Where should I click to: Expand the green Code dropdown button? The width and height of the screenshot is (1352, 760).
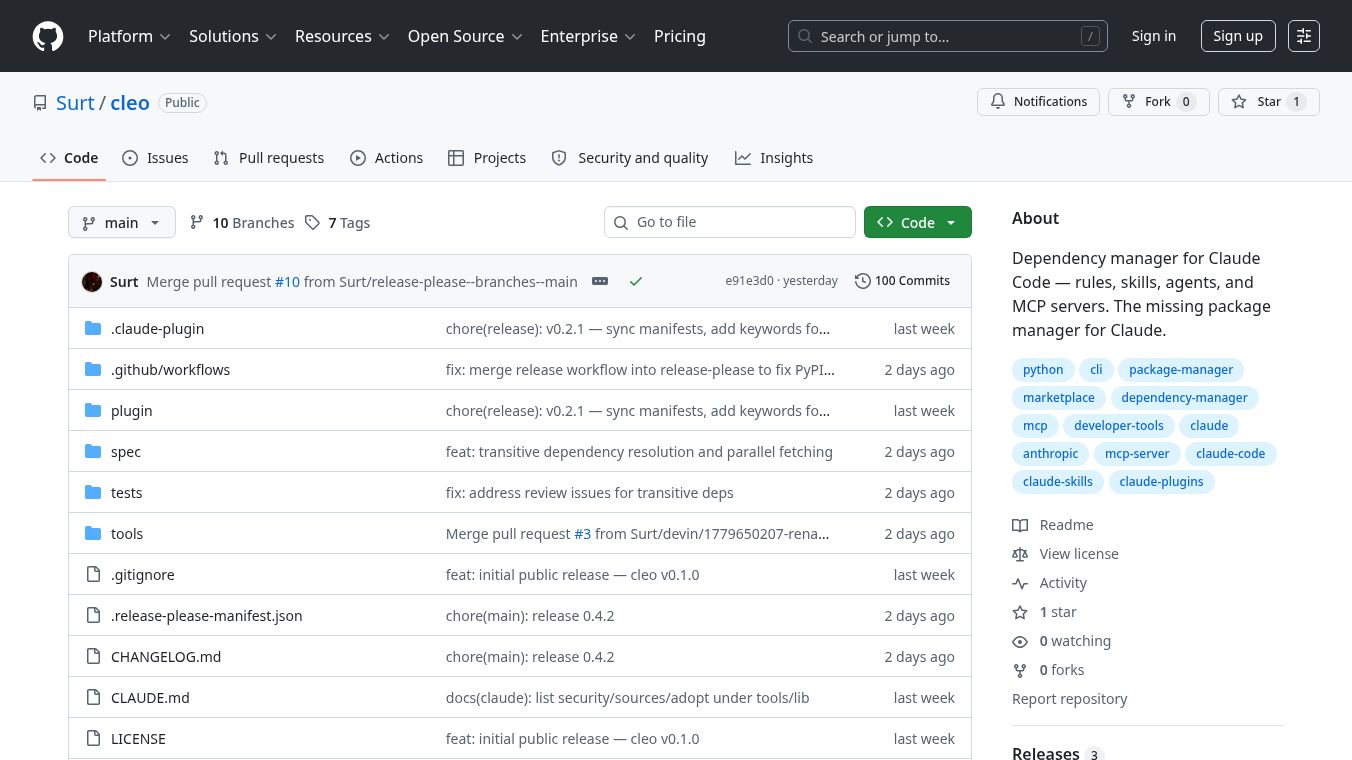click(917, 222)
